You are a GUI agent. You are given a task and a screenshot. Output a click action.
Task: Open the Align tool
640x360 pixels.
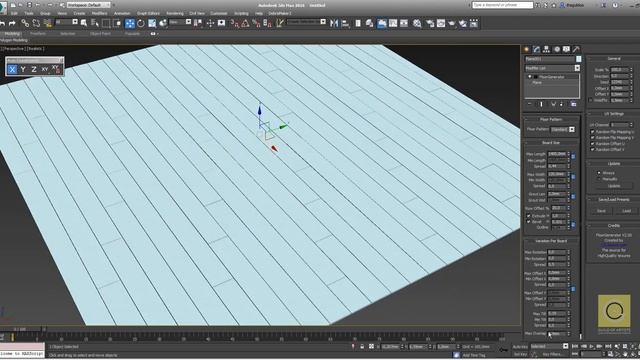click(345, 23)
